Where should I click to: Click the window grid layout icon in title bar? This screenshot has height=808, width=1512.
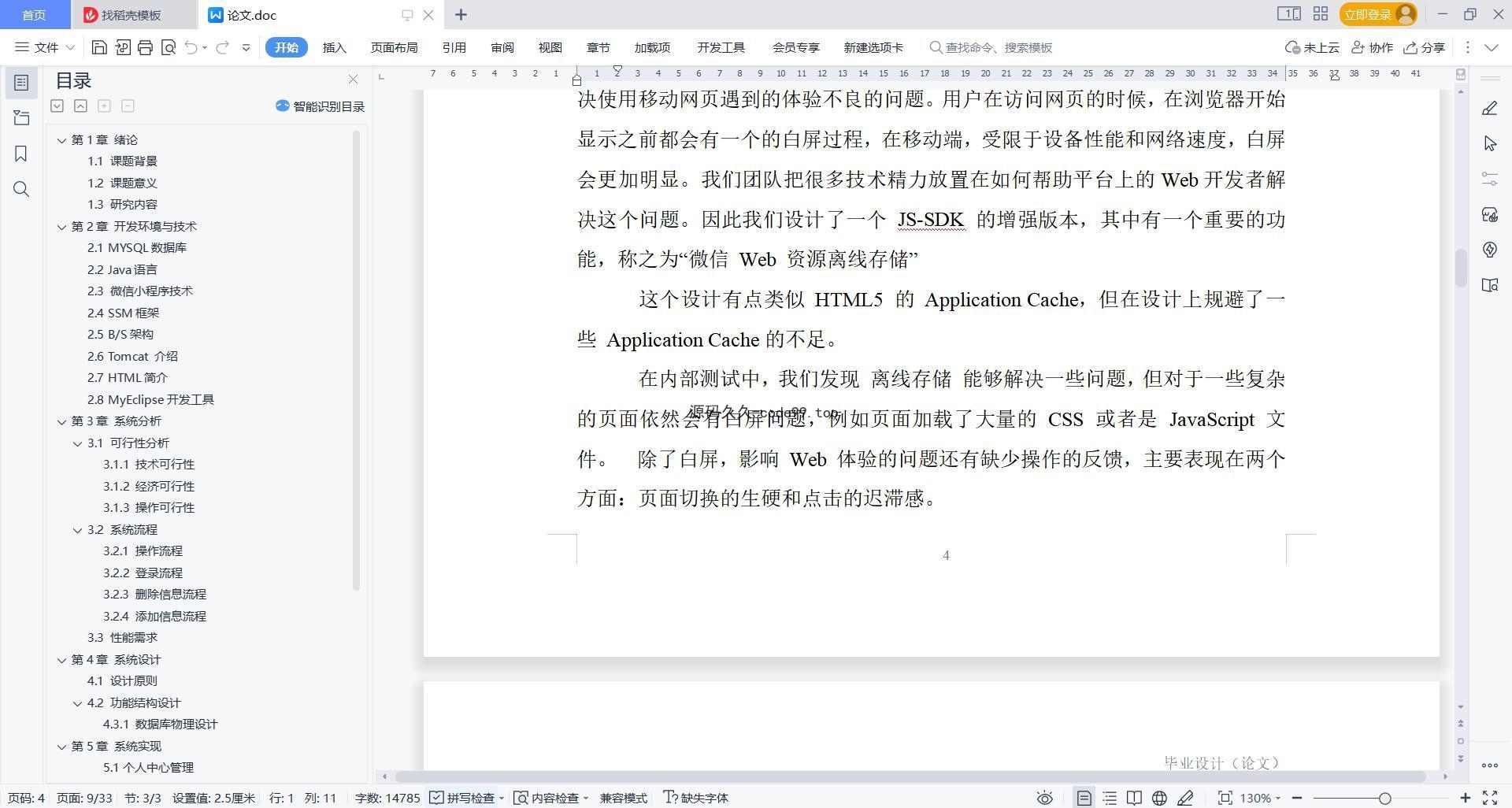1321,13
